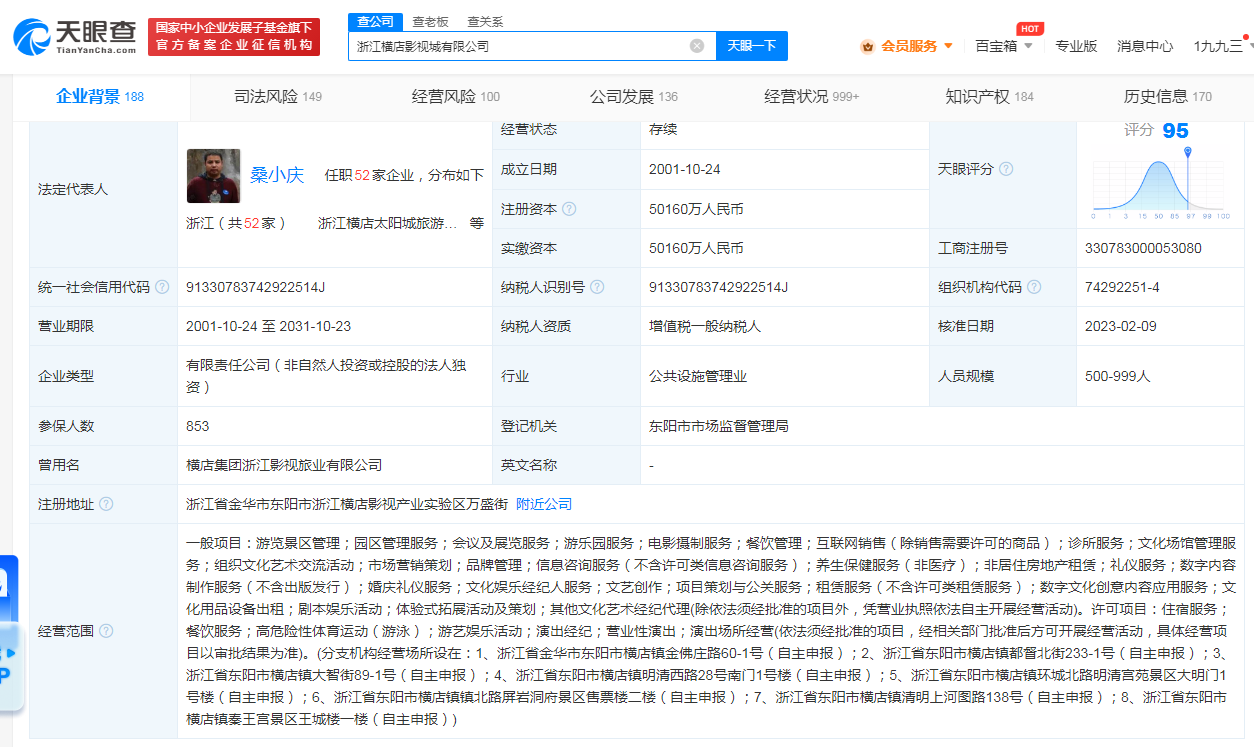
Task: Click the 企业类型 label
Action: [66, 376]
